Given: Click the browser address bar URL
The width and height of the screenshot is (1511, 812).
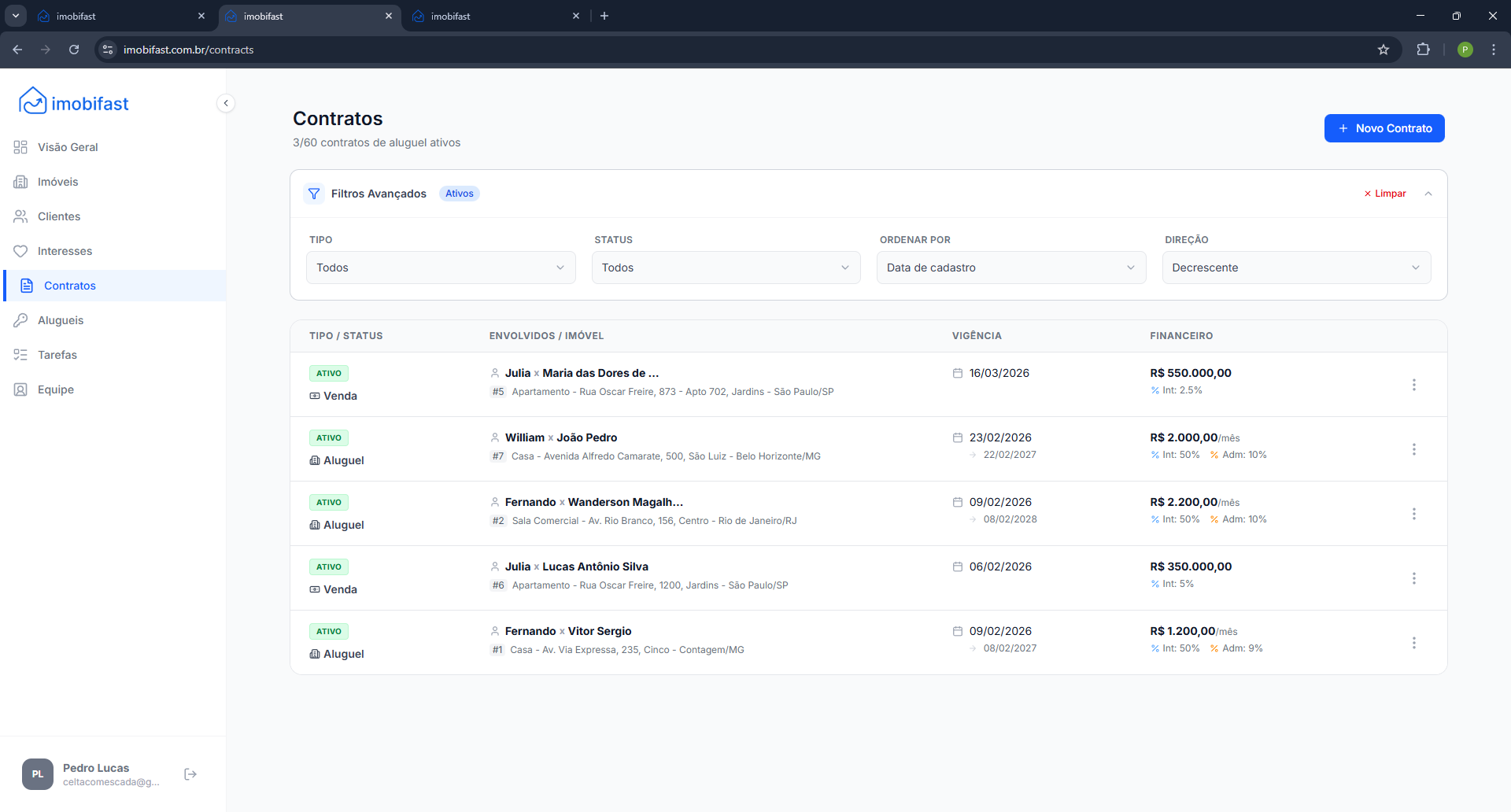Looking at the screenshot, I should tap(189, 50).
